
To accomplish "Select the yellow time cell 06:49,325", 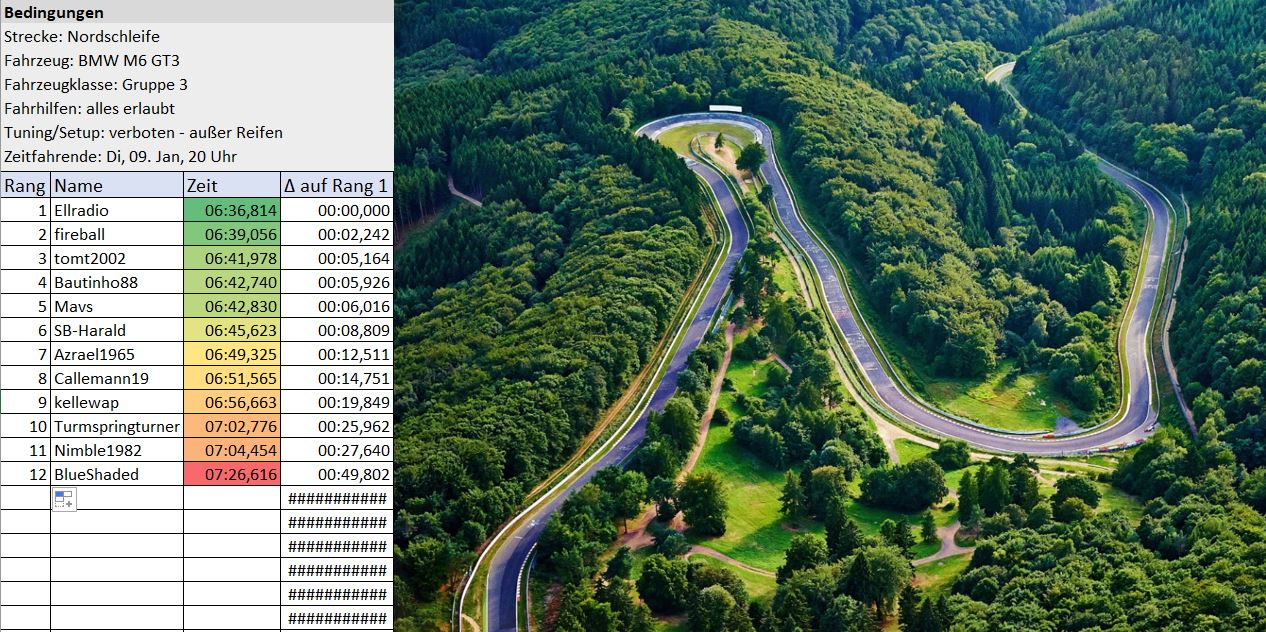I will point(232,354).
